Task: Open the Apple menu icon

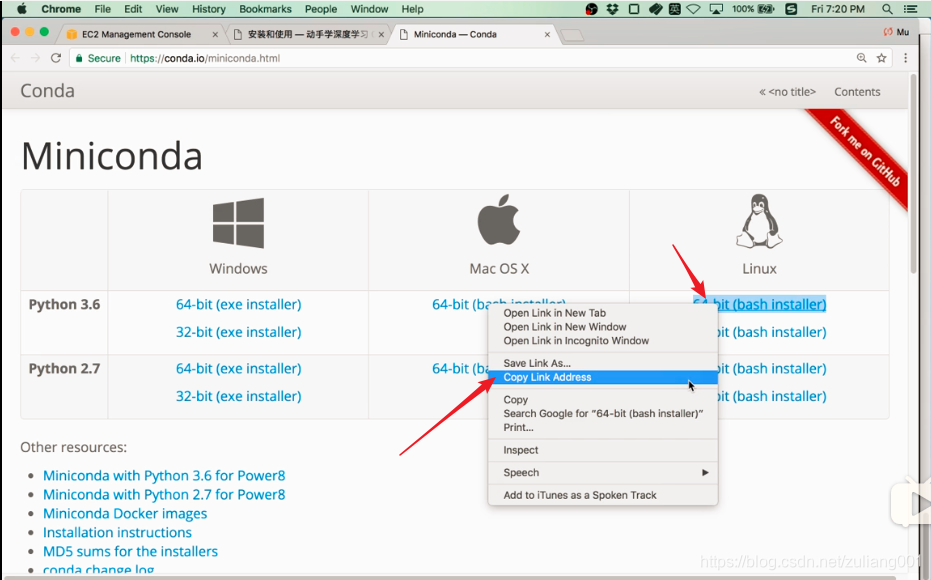Action: [22, 9]
